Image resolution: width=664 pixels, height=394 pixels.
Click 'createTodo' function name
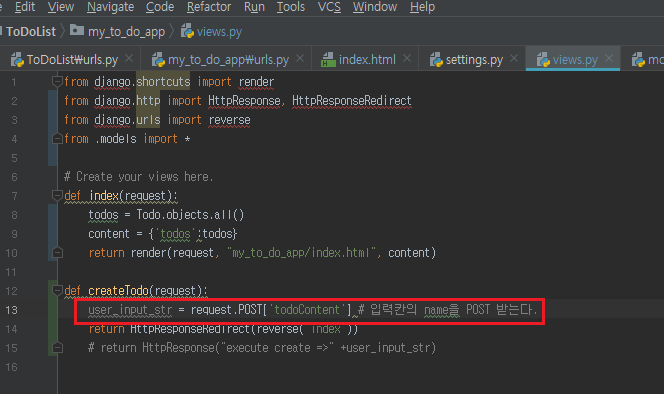tap(118, 291)
